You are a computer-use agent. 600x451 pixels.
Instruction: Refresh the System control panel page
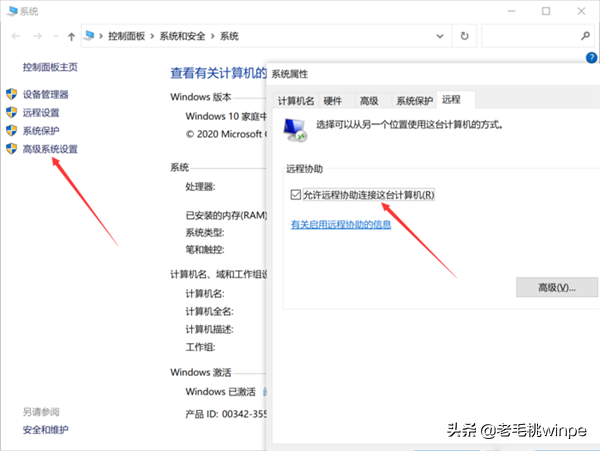tap(464, 36)
